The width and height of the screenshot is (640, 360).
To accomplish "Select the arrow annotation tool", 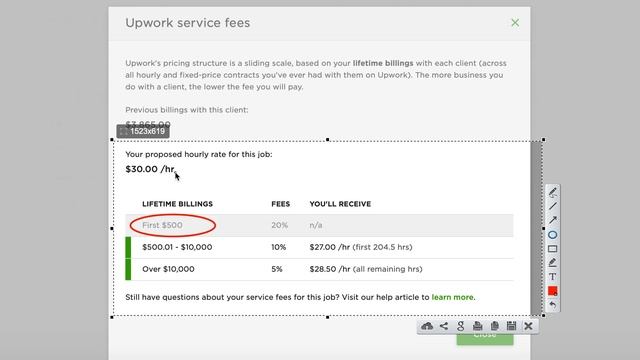I will pyautogui.click(x=553, y=220).
